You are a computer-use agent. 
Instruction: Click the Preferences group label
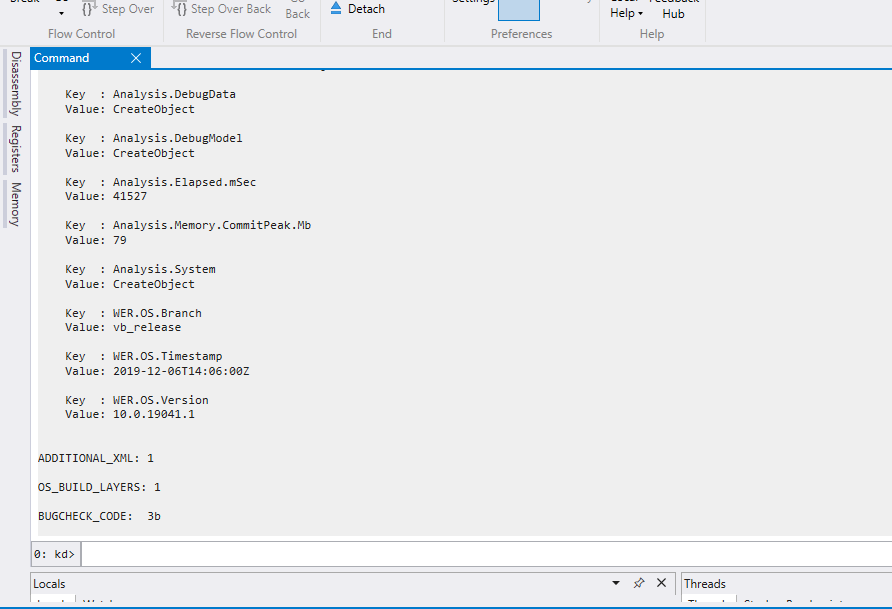pyautogui.click(x=522, y=34)
